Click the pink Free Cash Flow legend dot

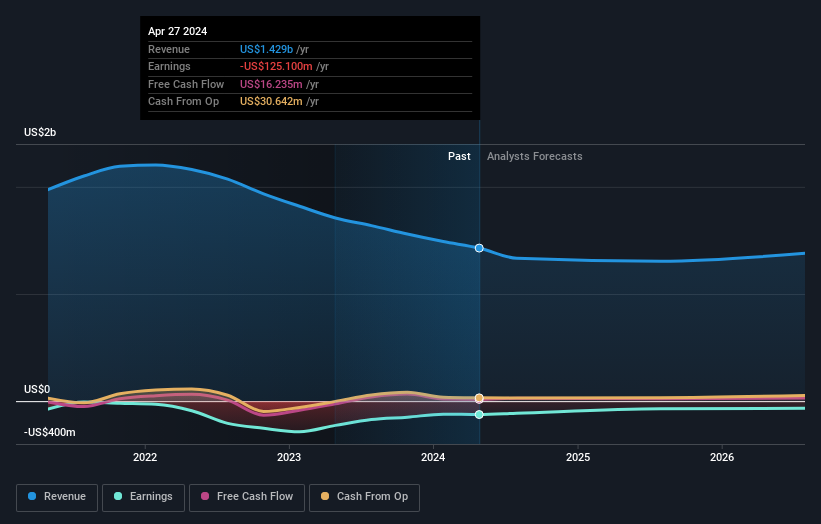(x=205, y=496)
